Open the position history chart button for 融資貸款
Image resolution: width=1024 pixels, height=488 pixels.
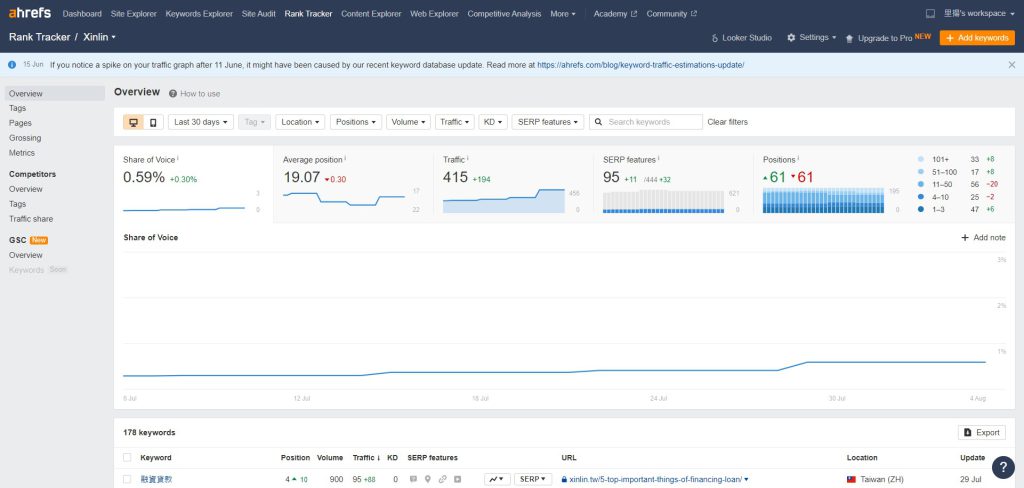coord(498,479)
